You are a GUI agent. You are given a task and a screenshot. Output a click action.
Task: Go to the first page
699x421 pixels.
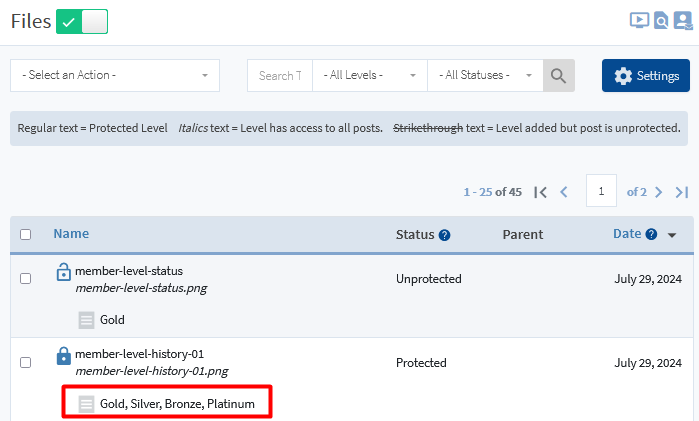click(540, 192)
